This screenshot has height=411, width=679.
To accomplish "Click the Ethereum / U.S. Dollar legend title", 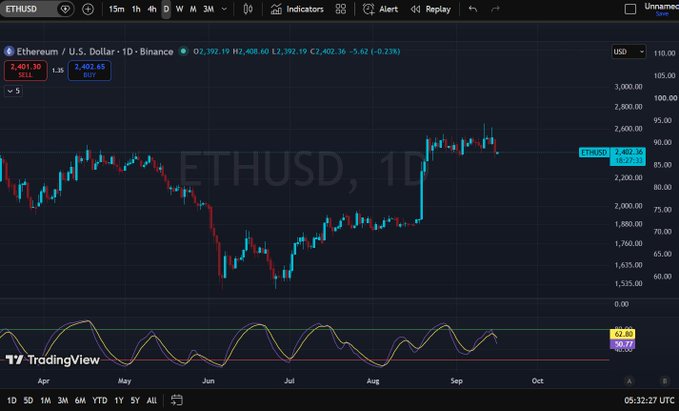I will pyautogui.click(x=95, y=52).
